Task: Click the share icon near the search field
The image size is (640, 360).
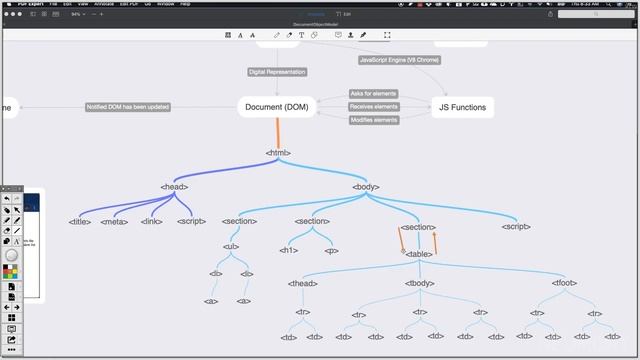Action: tap(550, 14)
